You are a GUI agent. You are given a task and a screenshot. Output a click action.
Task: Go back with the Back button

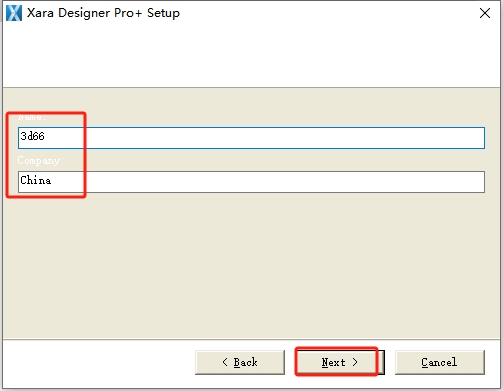pyautogui.click(x=240, y=362)
